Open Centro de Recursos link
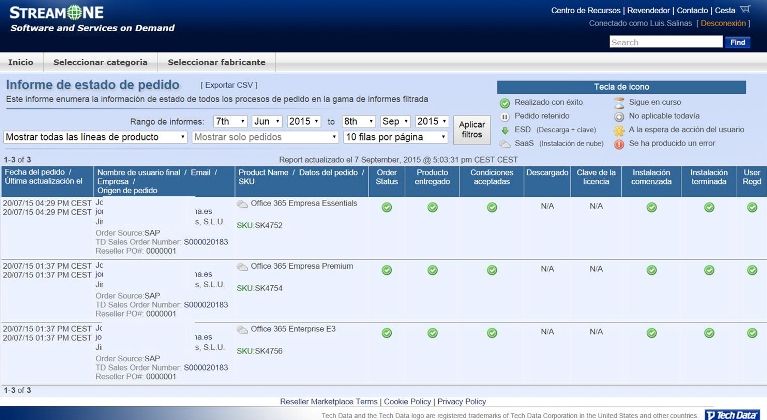This screenshot has width=767, height=420. pos(586,10)
